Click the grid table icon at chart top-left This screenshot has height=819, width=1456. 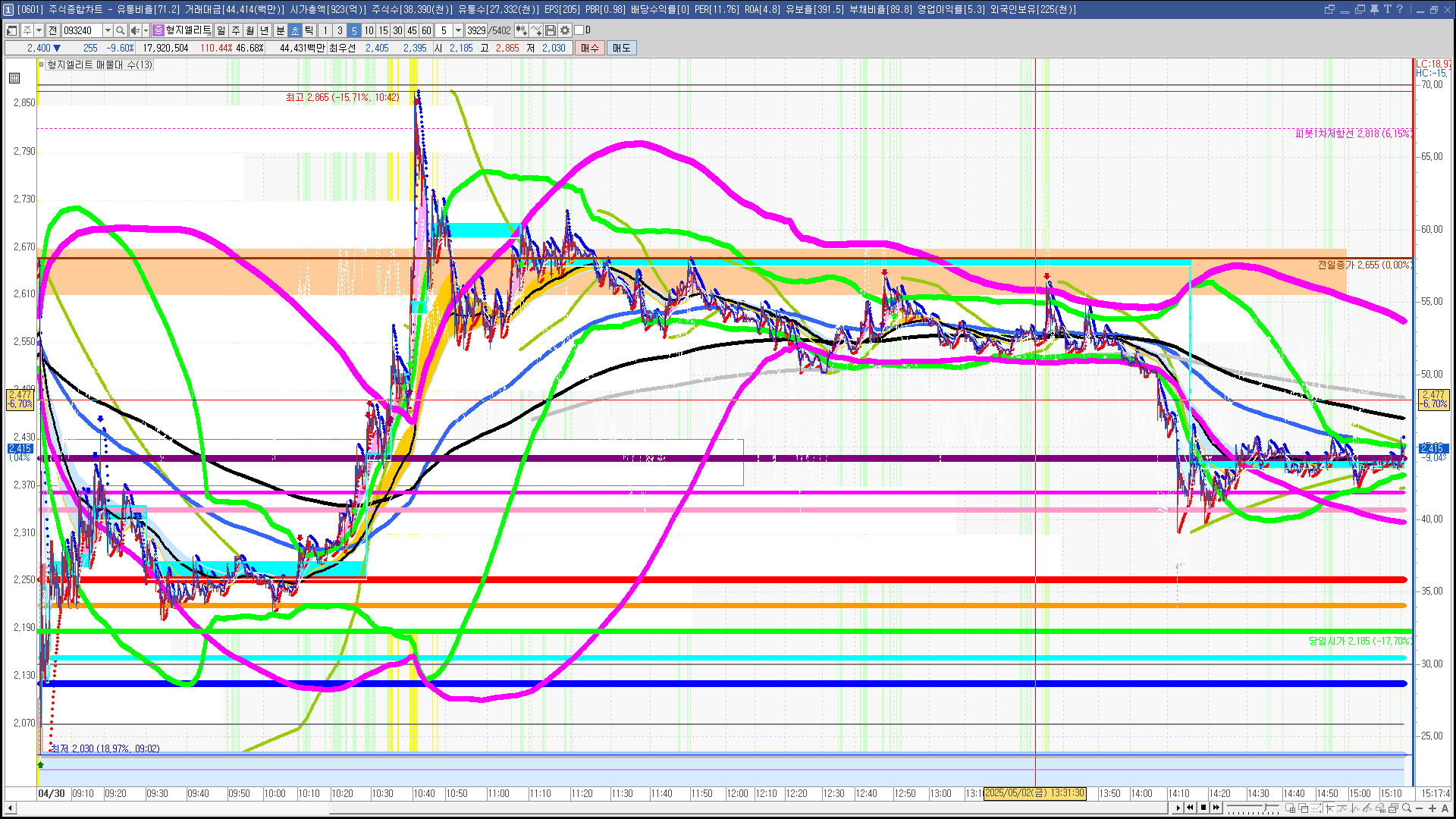[14, 78]
